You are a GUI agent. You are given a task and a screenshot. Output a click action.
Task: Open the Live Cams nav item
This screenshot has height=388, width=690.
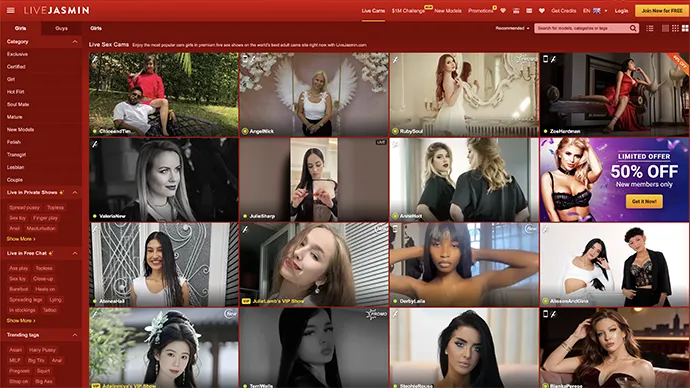(x=373, y=11)
